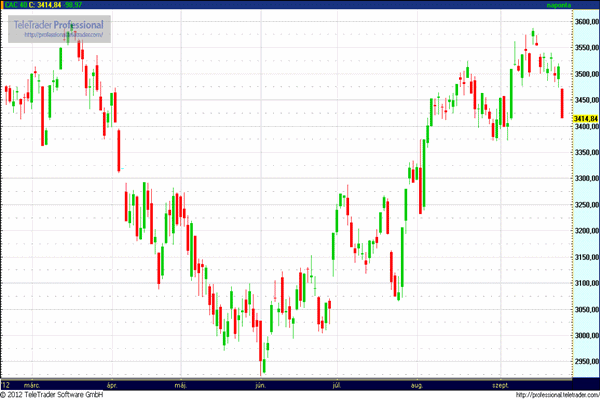Click the 3250,00 price axis label

tap(585, 205)
